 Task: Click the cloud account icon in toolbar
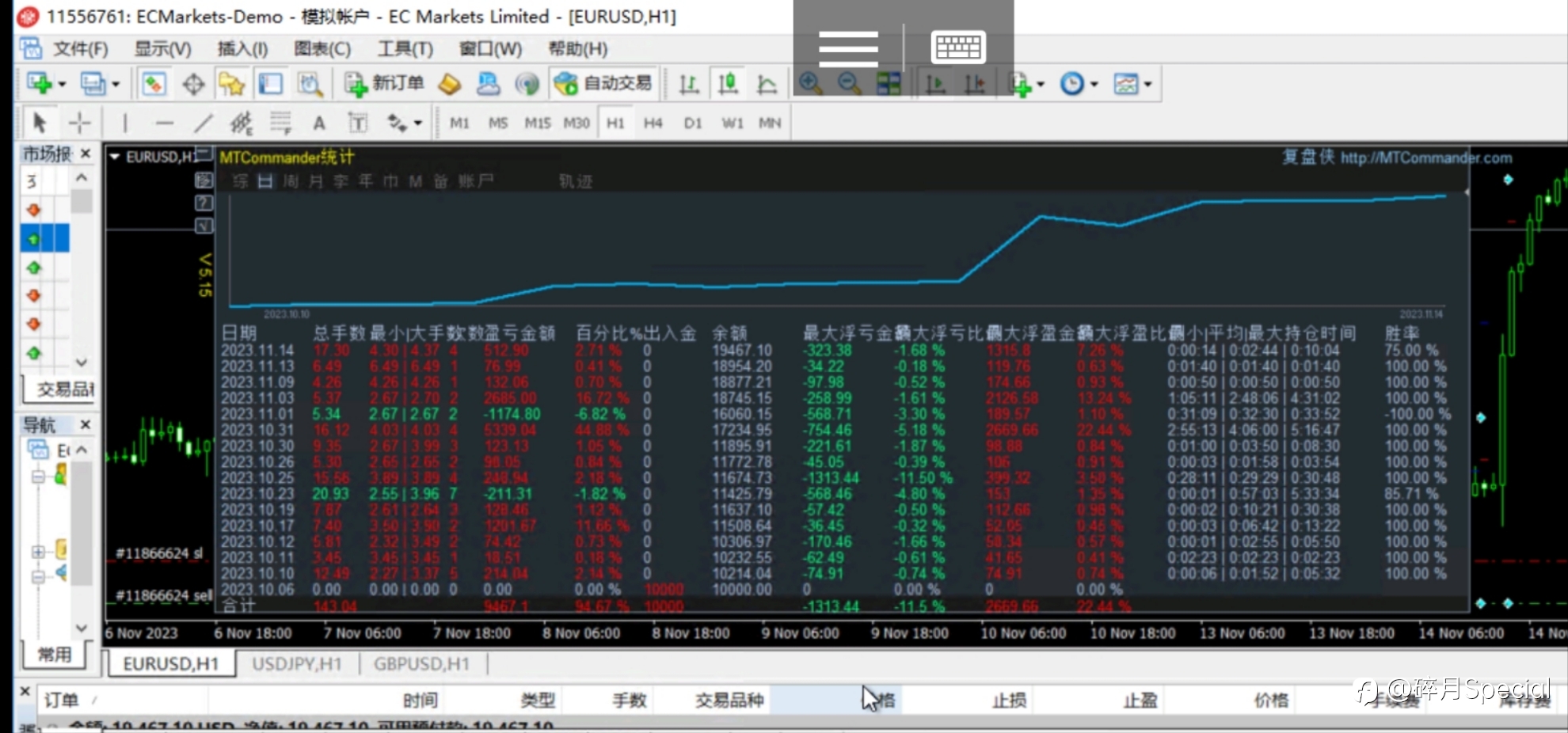[488, 84]
